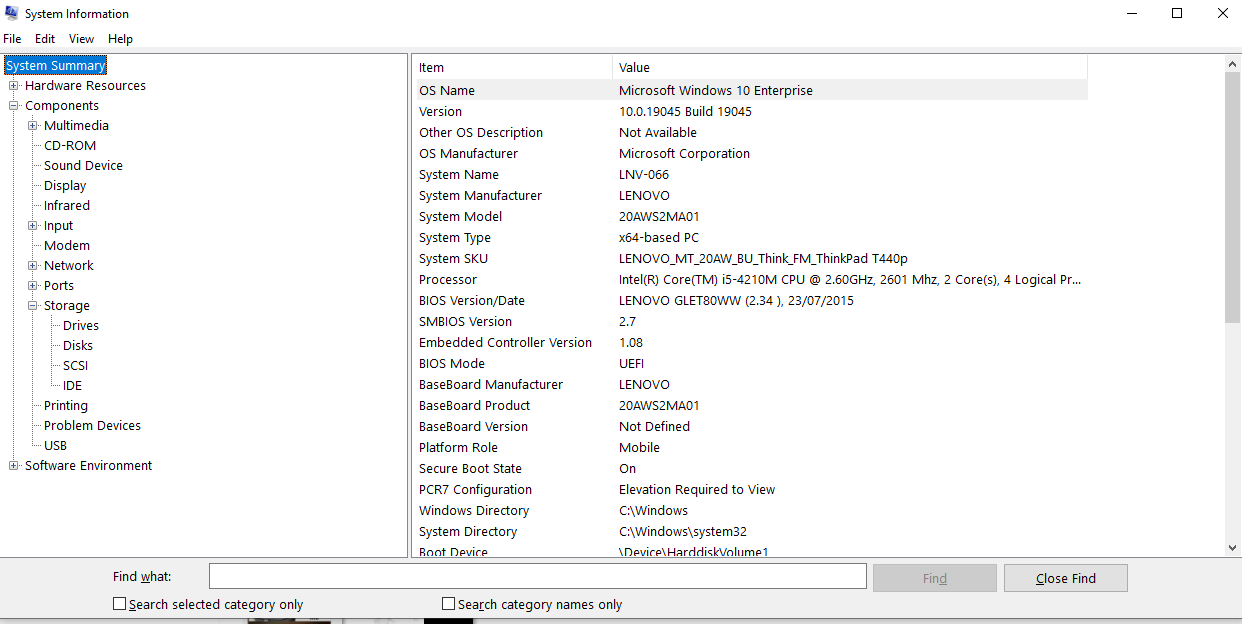Screen dimensions: 1242x624
Task: Open the Display category
Action: coord(65,186)
